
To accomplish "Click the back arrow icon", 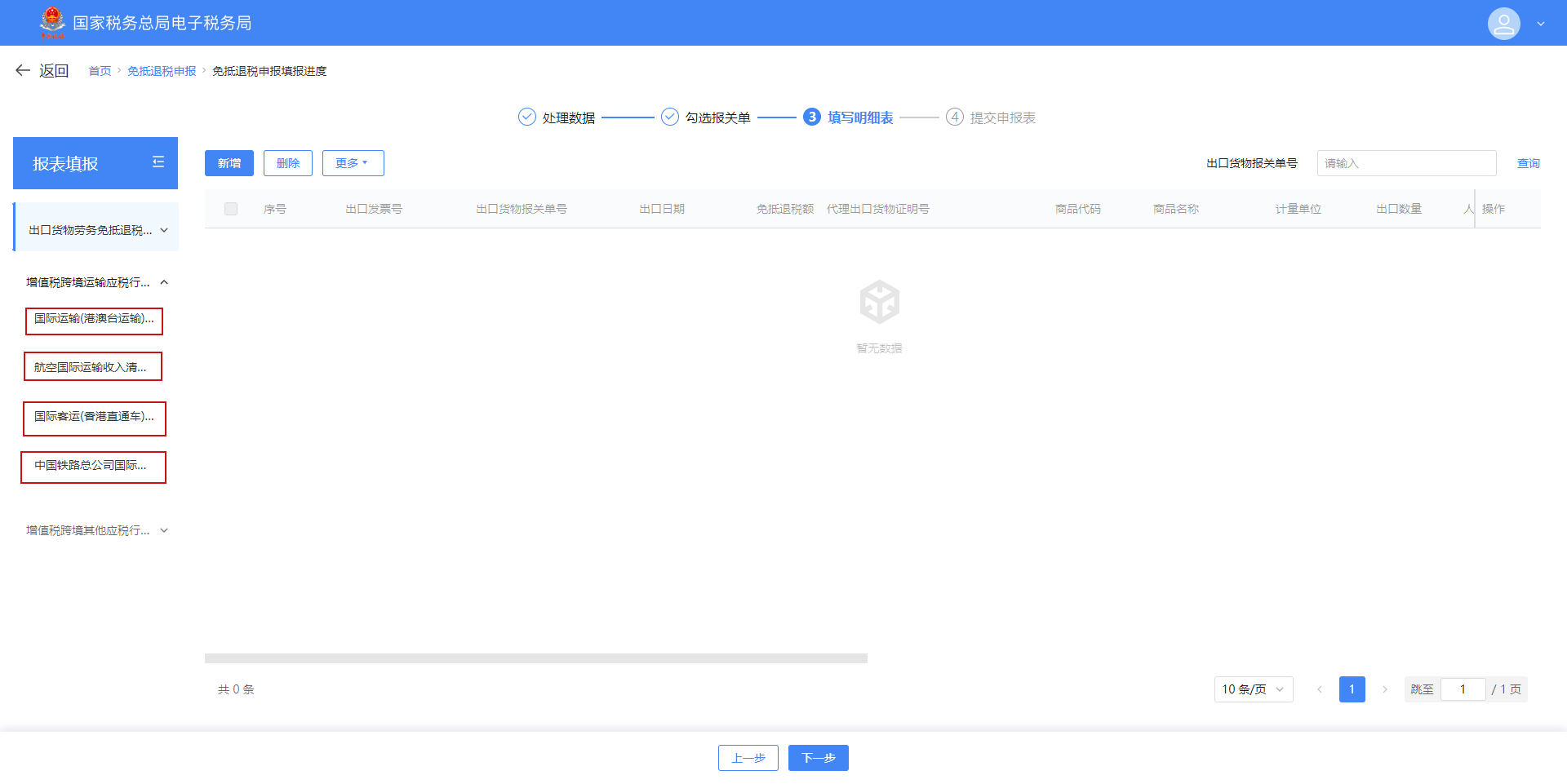I will tap(23, 71).
